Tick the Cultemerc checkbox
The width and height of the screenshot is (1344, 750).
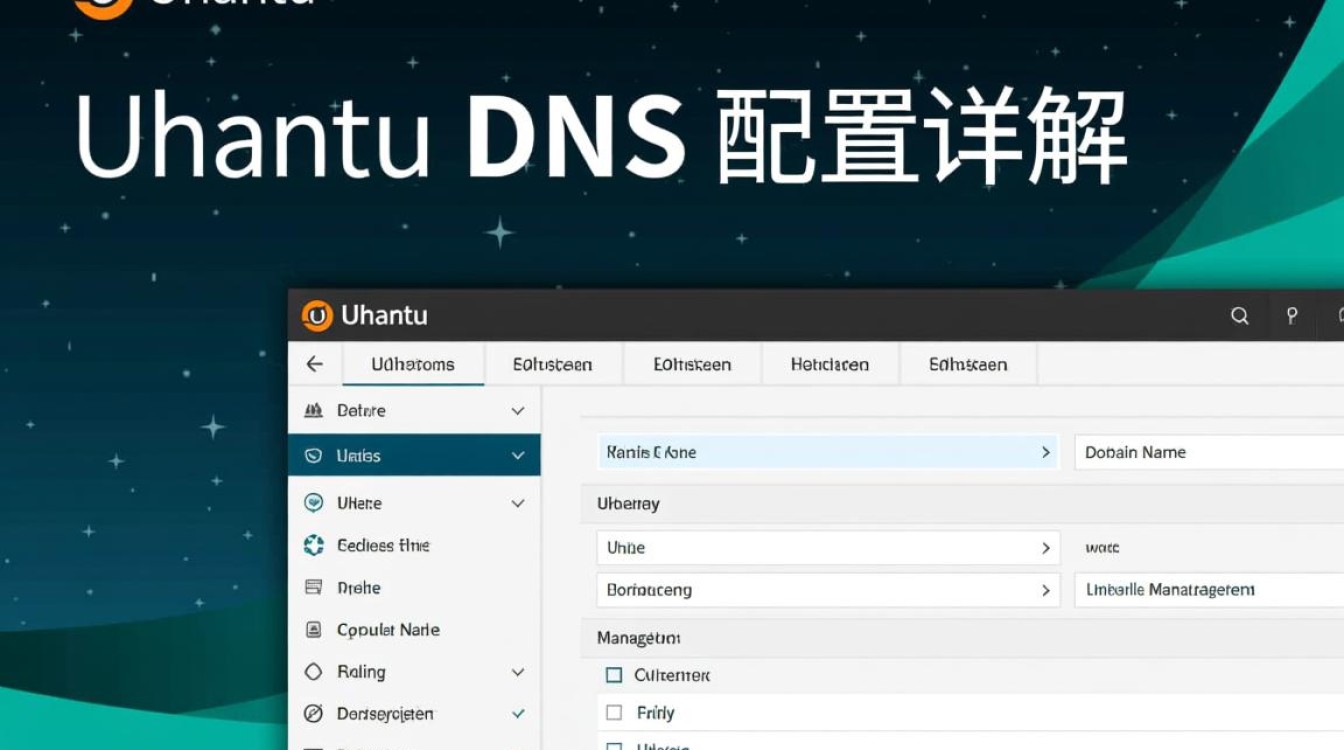tap(614, 675)
